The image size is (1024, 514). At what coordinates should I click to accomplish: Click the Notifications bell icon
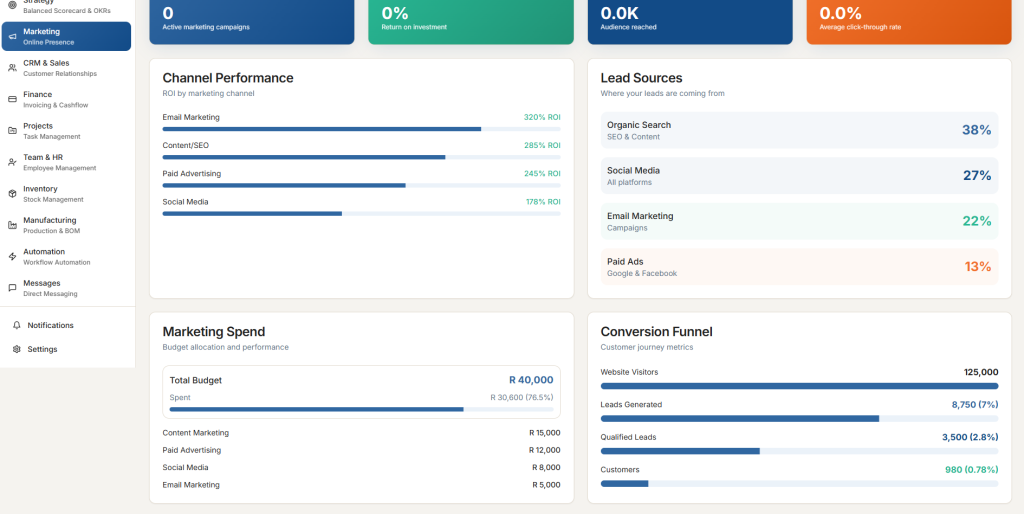(17, 325)
